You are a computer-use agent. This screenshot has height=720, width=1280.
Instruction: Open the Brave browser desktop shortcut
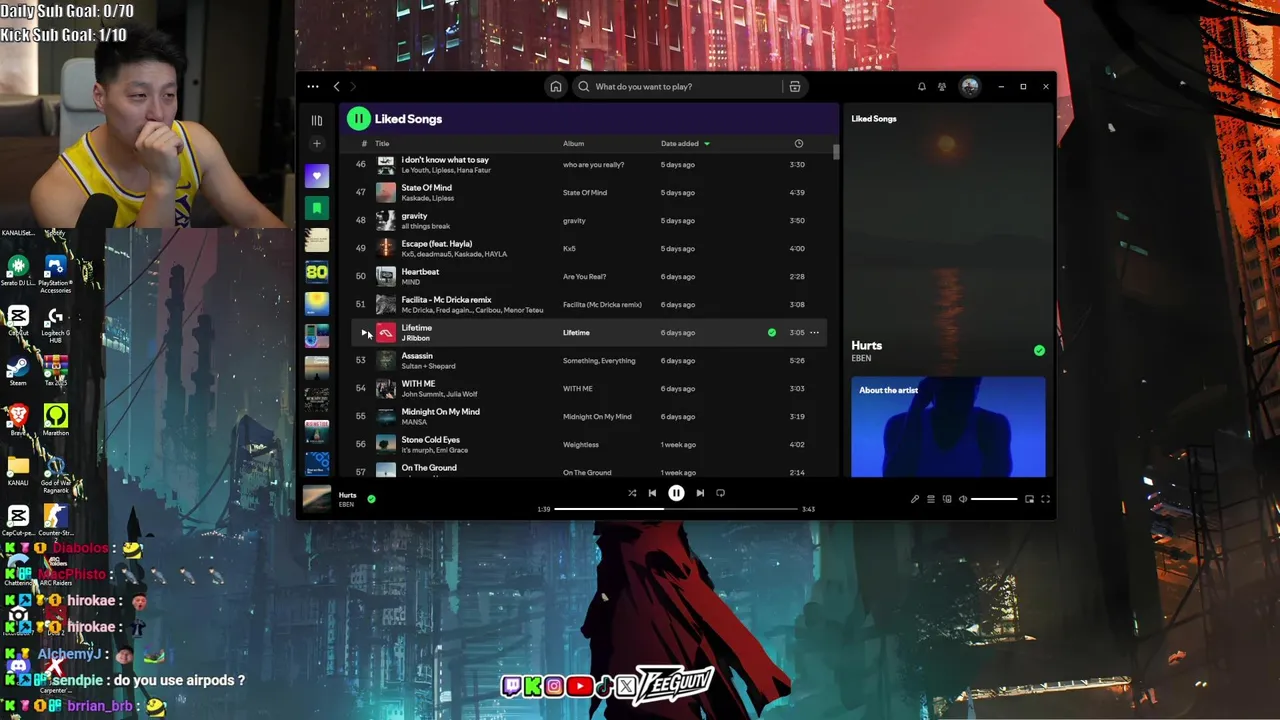pos(18,419)
